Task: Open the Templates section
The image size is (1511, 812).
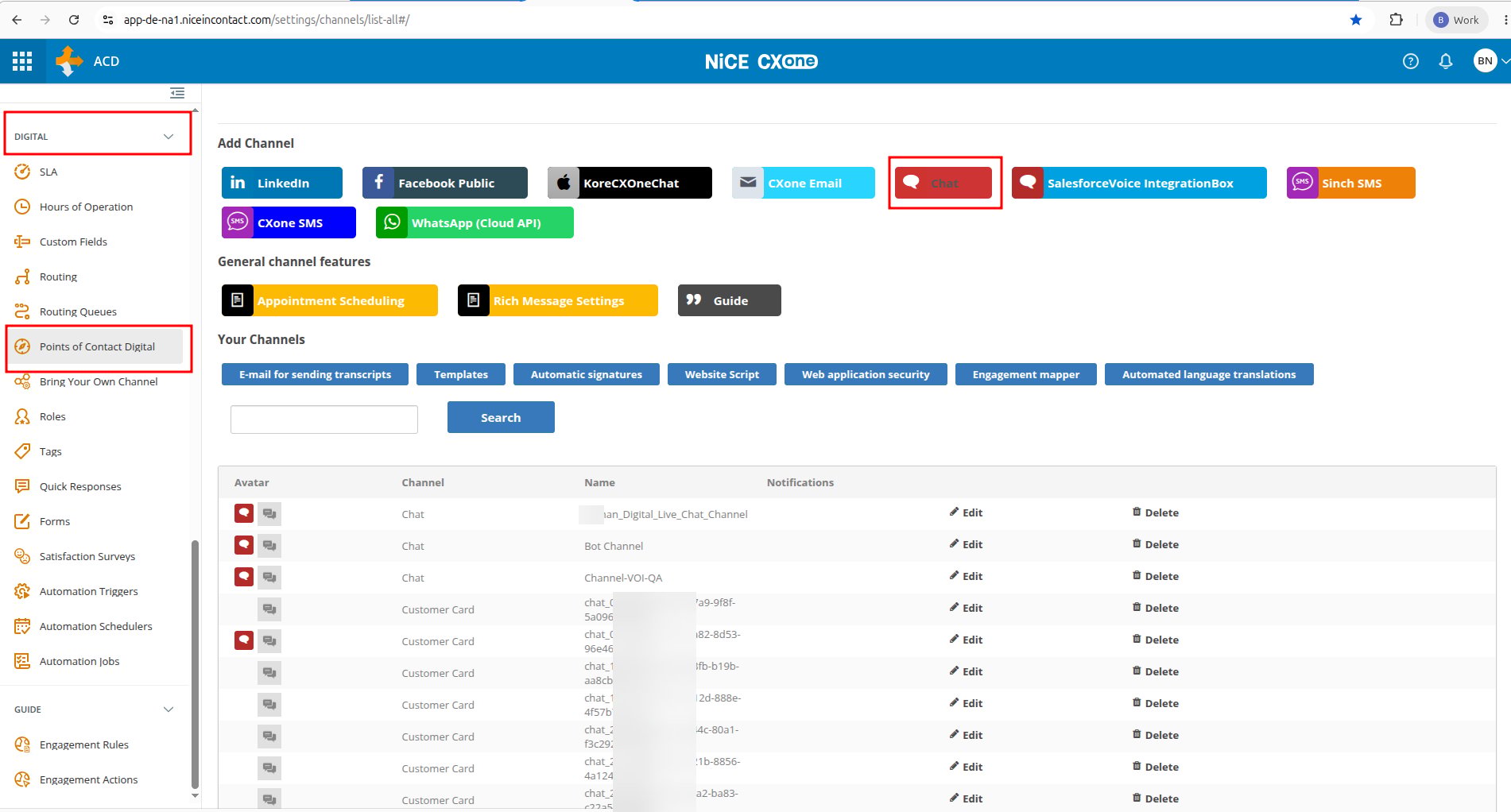Action: pyautogui.click(x=461, y=374)
